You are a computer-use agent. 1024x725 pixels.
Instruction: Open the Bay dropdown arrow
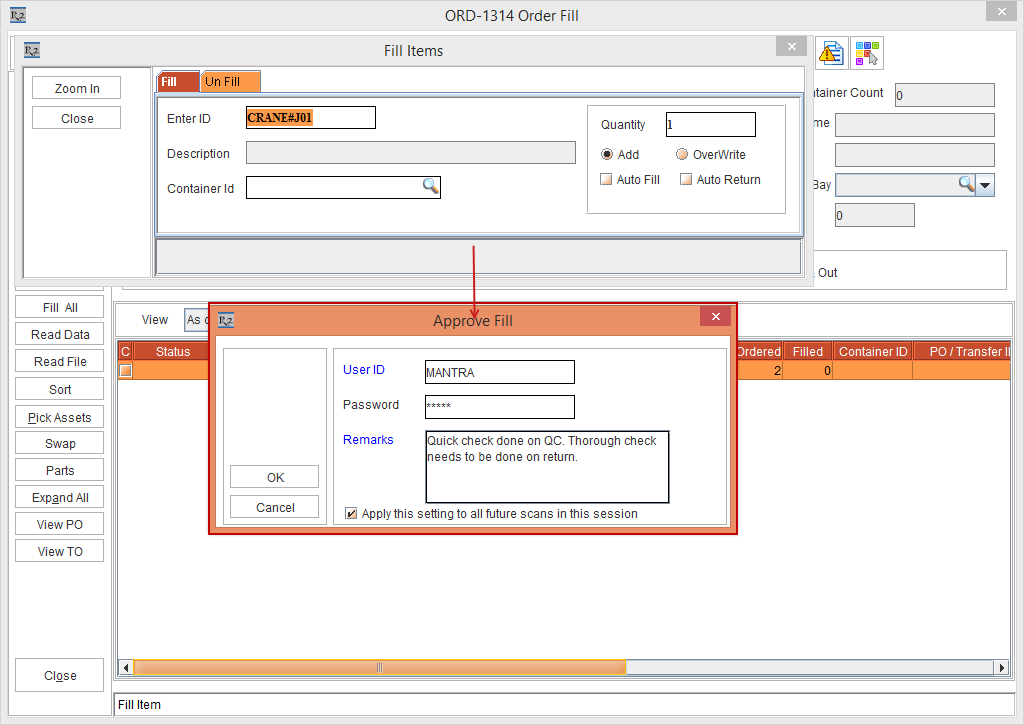(985, 185)
